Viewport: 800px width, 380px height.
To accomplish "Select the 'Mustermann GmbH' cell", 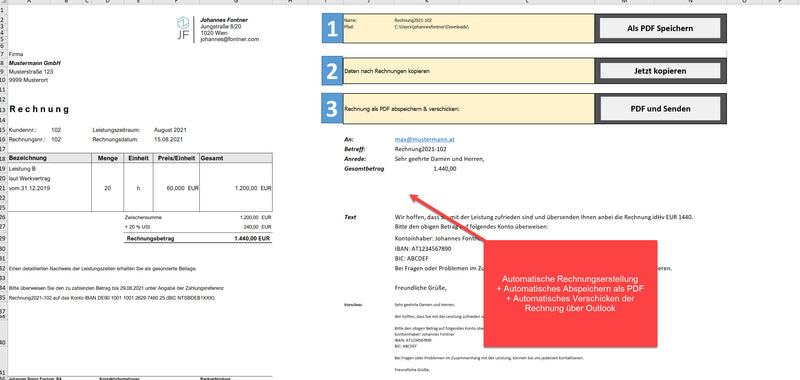I will pyautogui.click(x=35, y=63).
